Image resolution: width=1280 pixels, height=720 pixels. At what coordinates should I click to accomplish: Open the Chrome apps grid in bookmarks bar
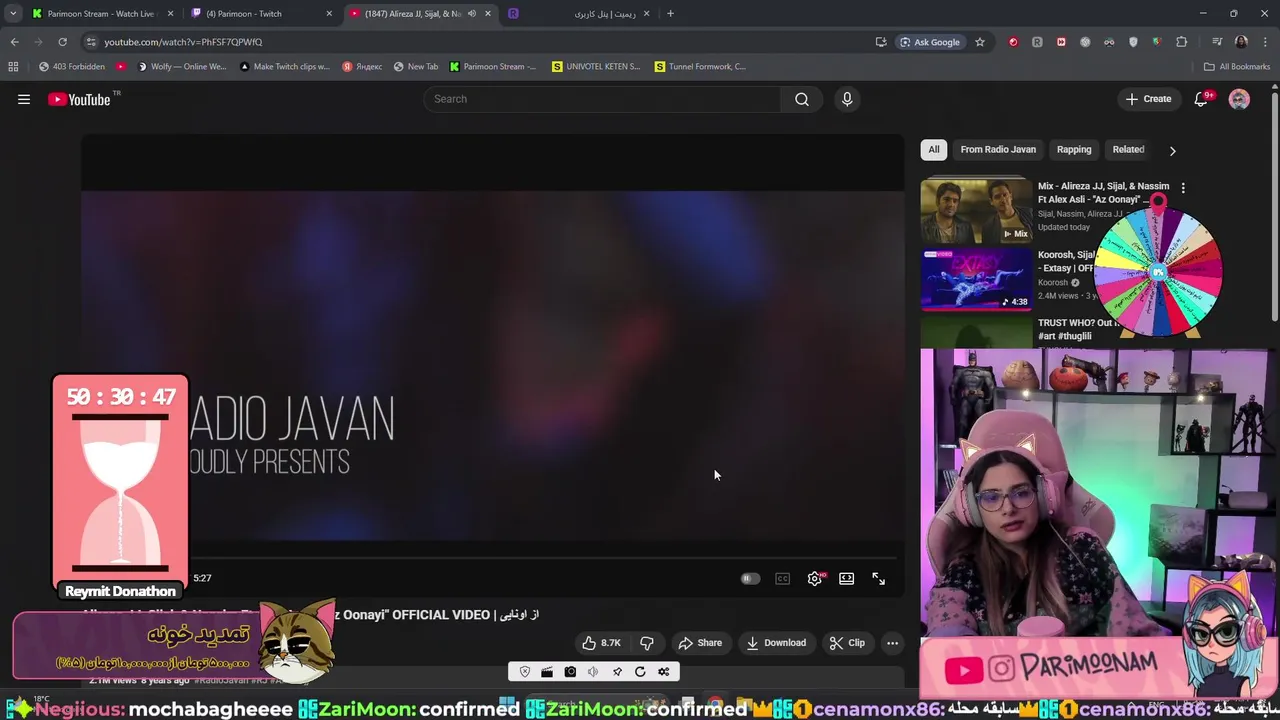pyautogui.click(x=13, y=67)
